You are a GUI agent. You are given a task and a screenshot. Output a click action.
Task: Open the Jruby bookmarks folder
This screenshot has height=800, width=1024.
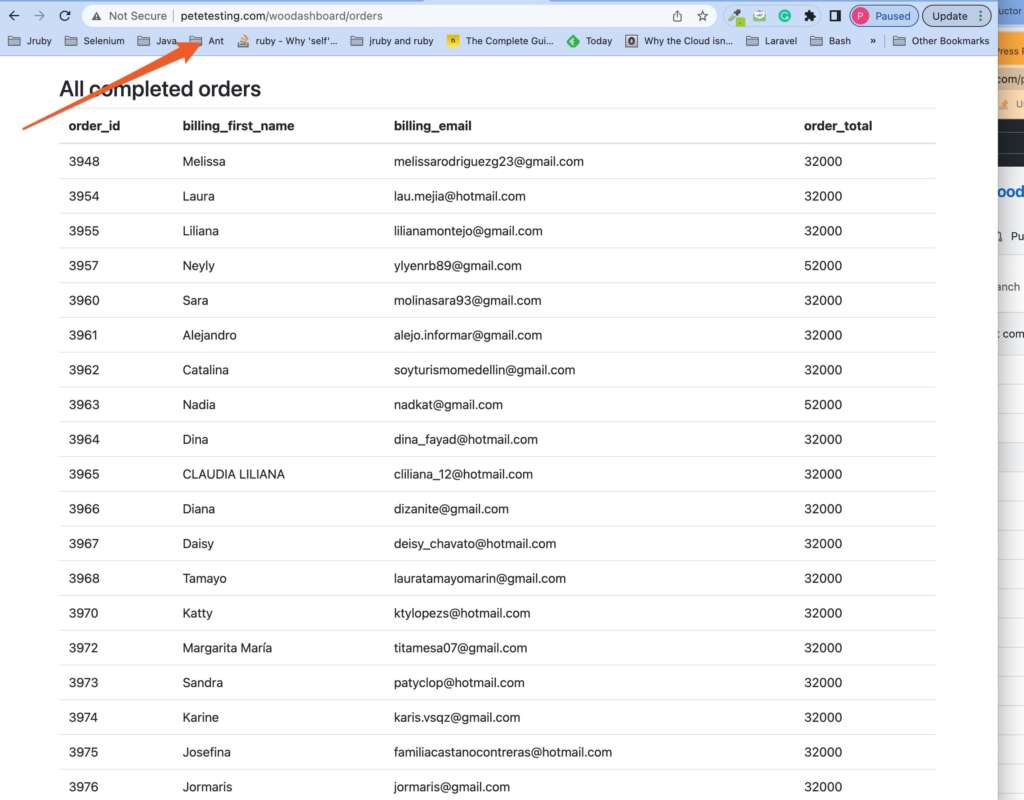(x=30, y=41)
